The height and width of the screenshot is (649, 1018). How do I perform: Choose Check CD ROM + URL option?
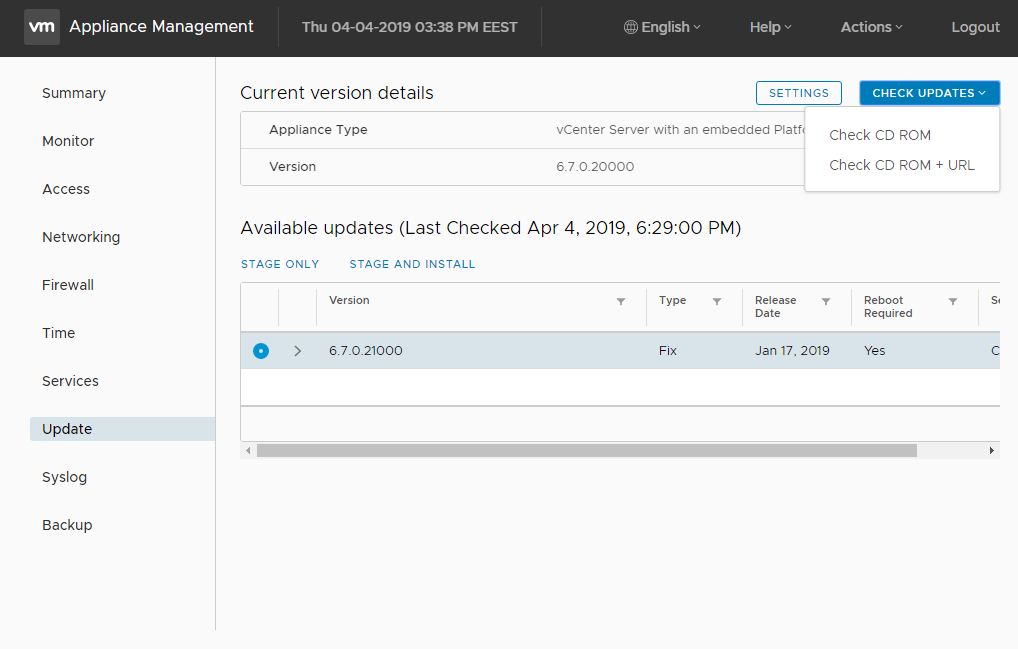click(902, 165)
